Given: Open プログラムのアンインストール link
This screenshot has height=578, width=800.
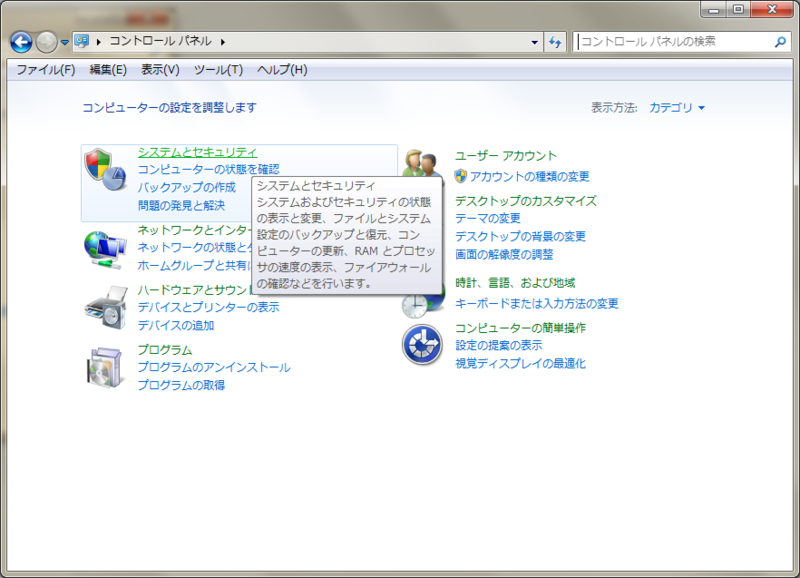Looking at the screenshot, I should (214, 367).
